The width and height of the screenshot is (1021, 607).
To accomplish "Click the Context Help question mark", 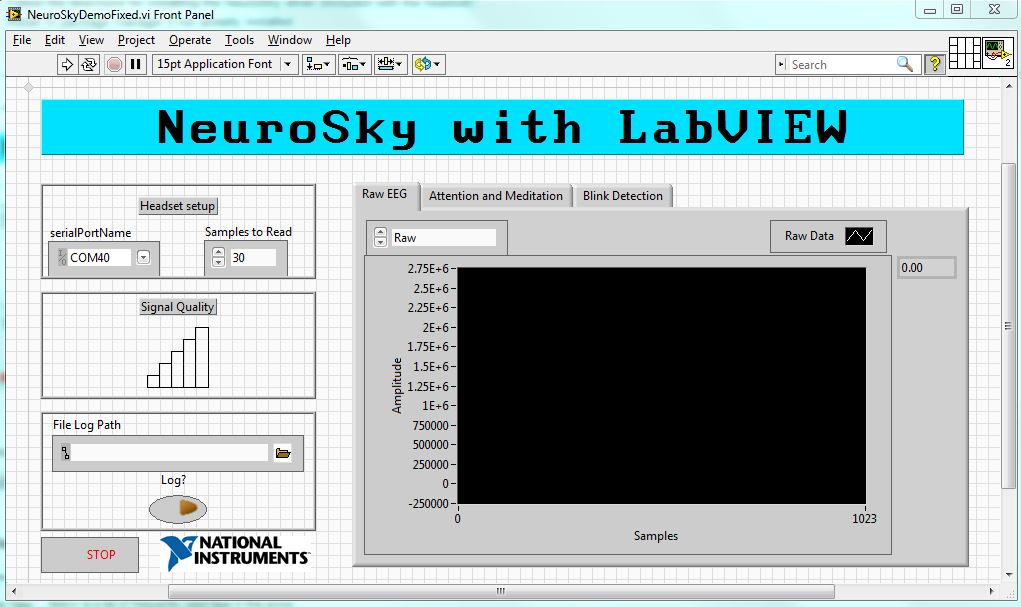I will pos(935,64).
